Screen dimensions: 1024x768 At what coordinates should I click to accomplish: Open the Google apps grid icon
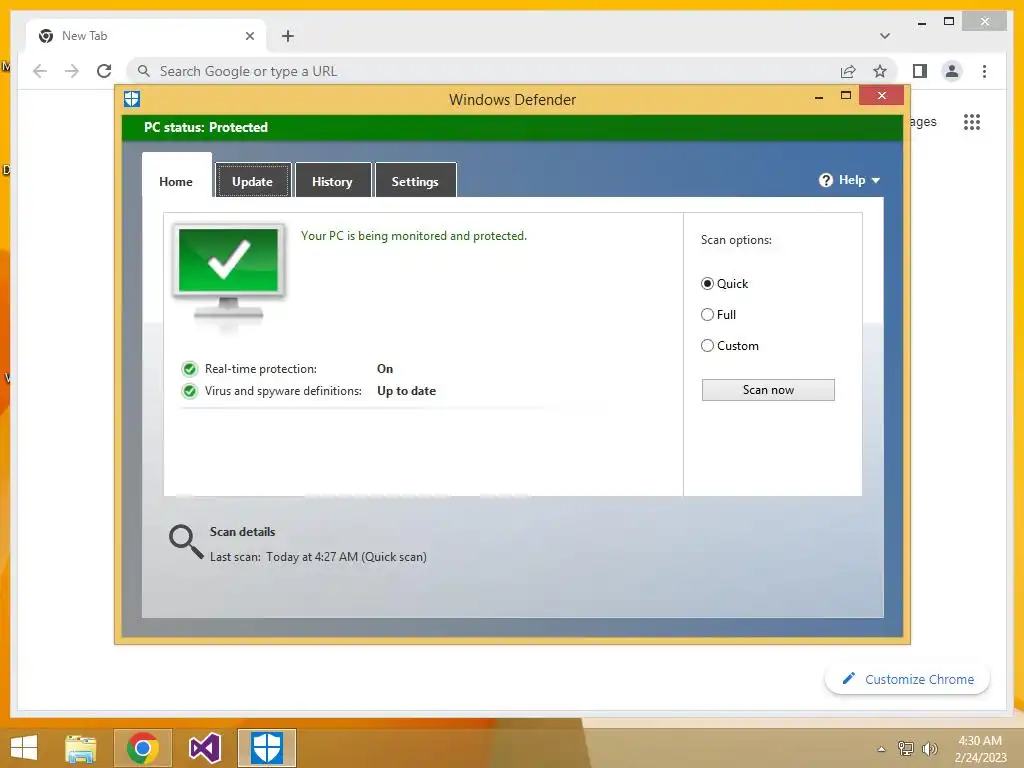pyautogui.click(x=972, y=122)
